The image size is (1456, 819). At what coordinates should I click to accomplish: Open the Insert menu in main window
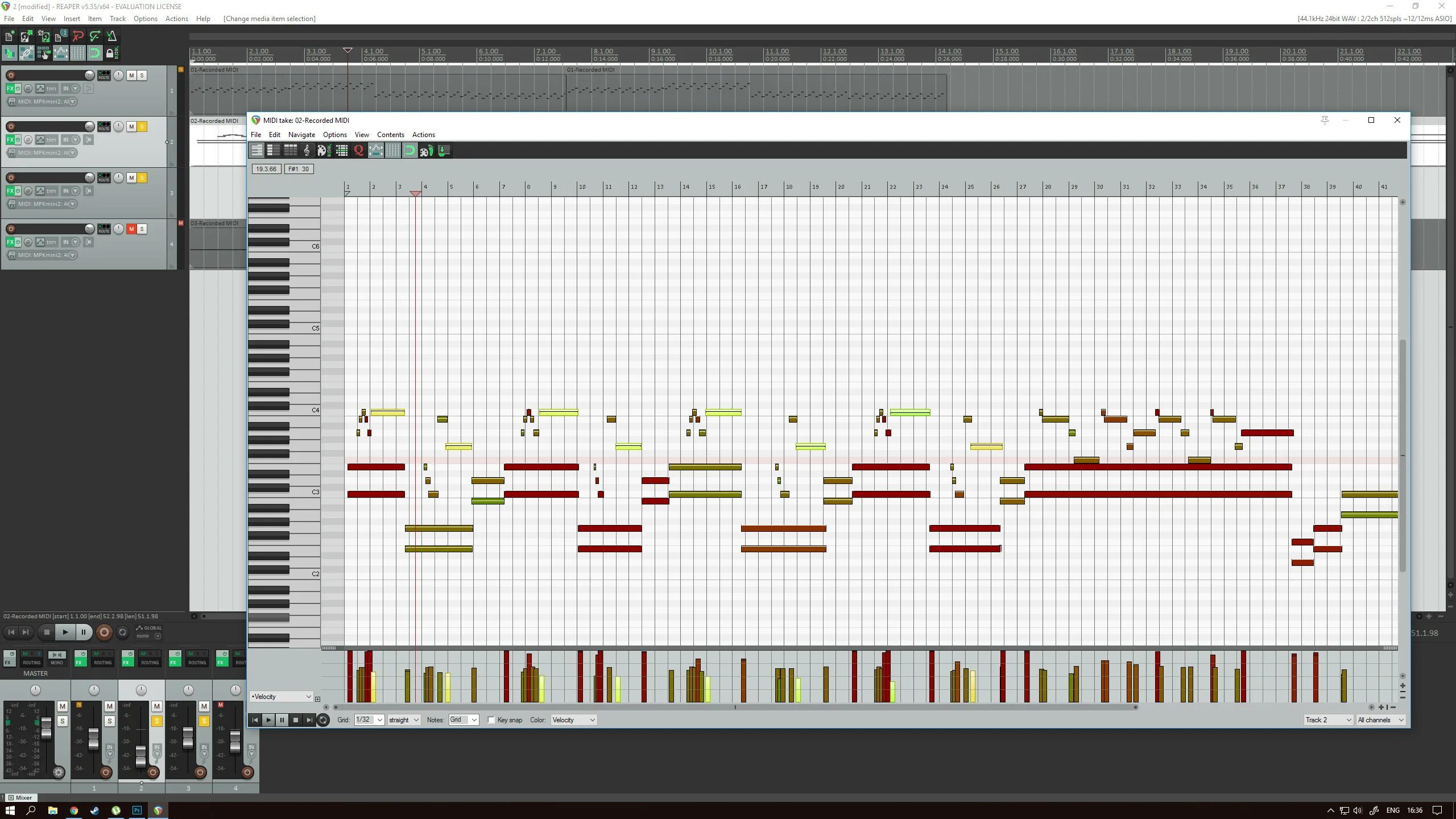(x=72, y=19)
